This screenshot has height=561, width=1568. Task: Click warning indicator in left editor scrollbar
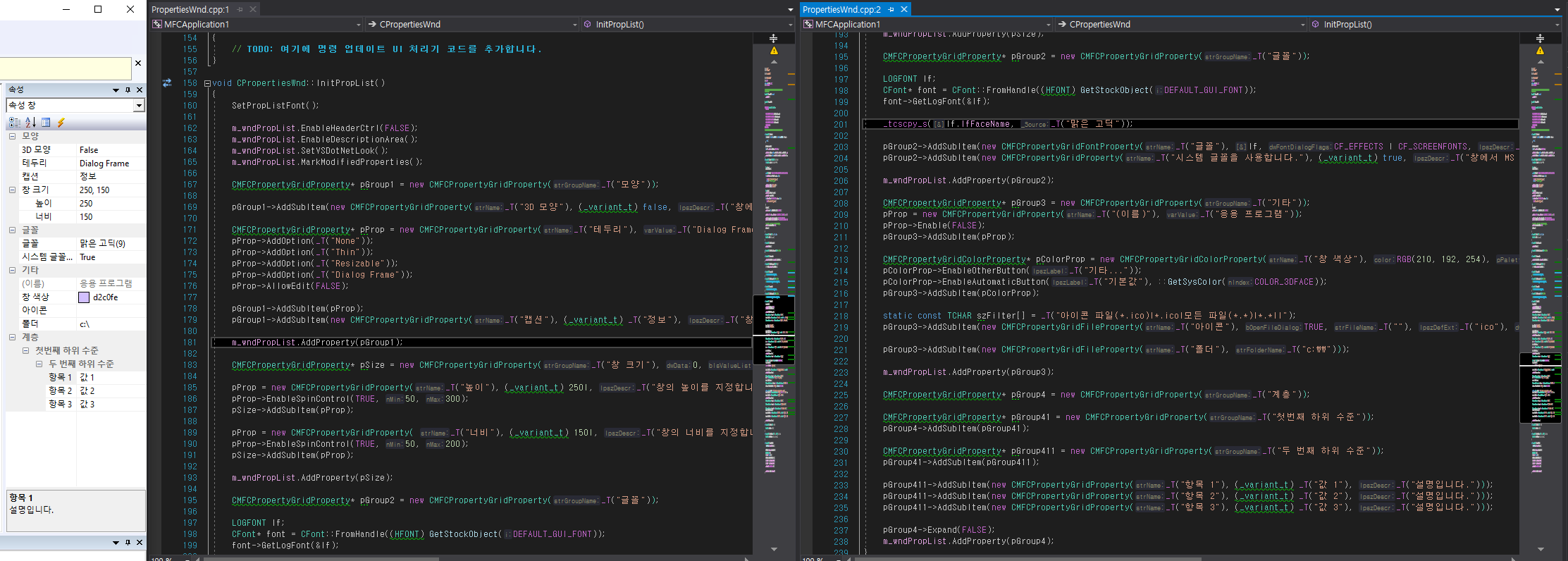774,51
